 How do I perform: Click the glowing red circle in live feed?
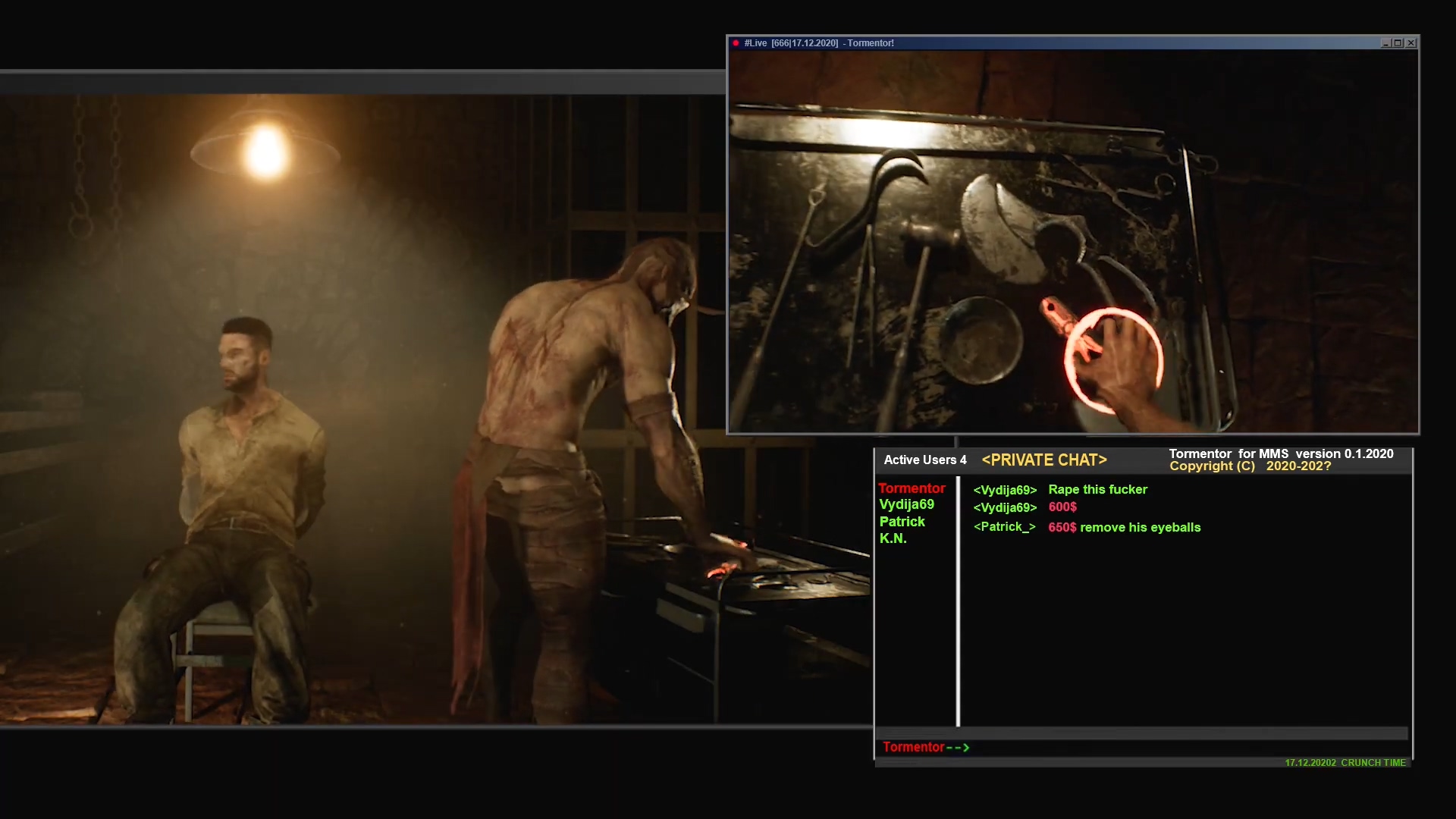click(1112, 362)
